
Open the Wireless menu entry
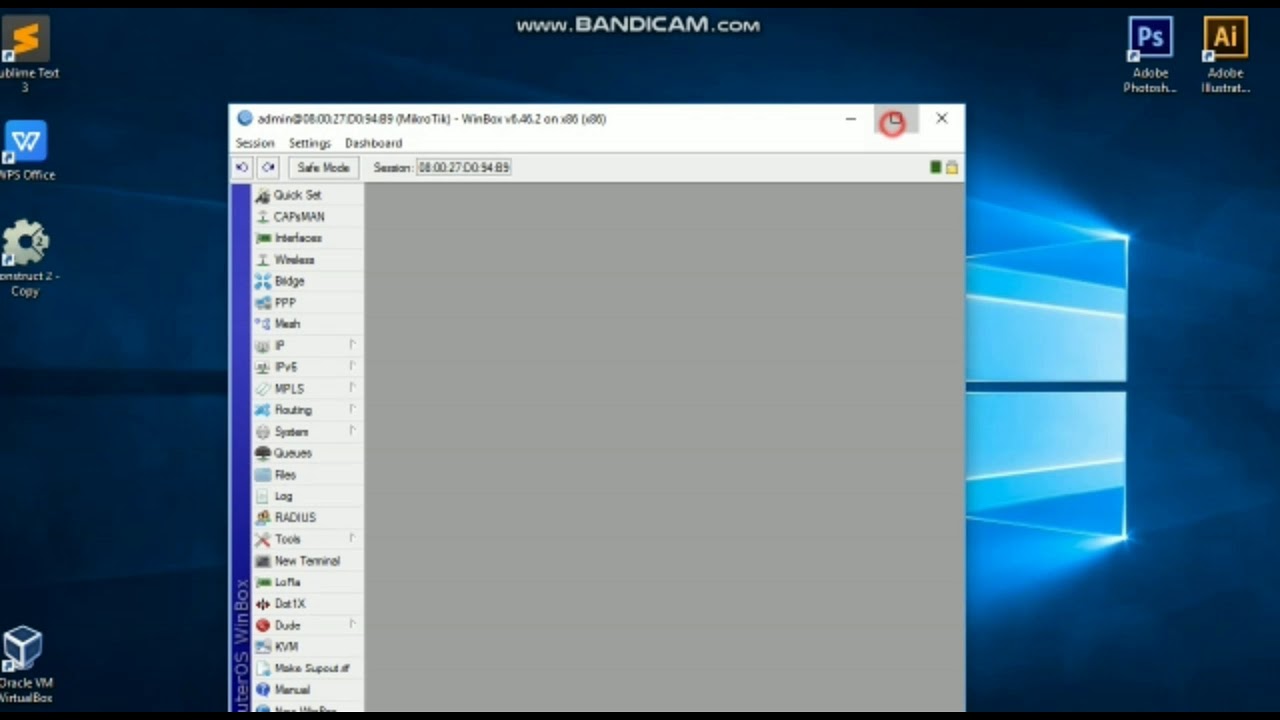307,260
